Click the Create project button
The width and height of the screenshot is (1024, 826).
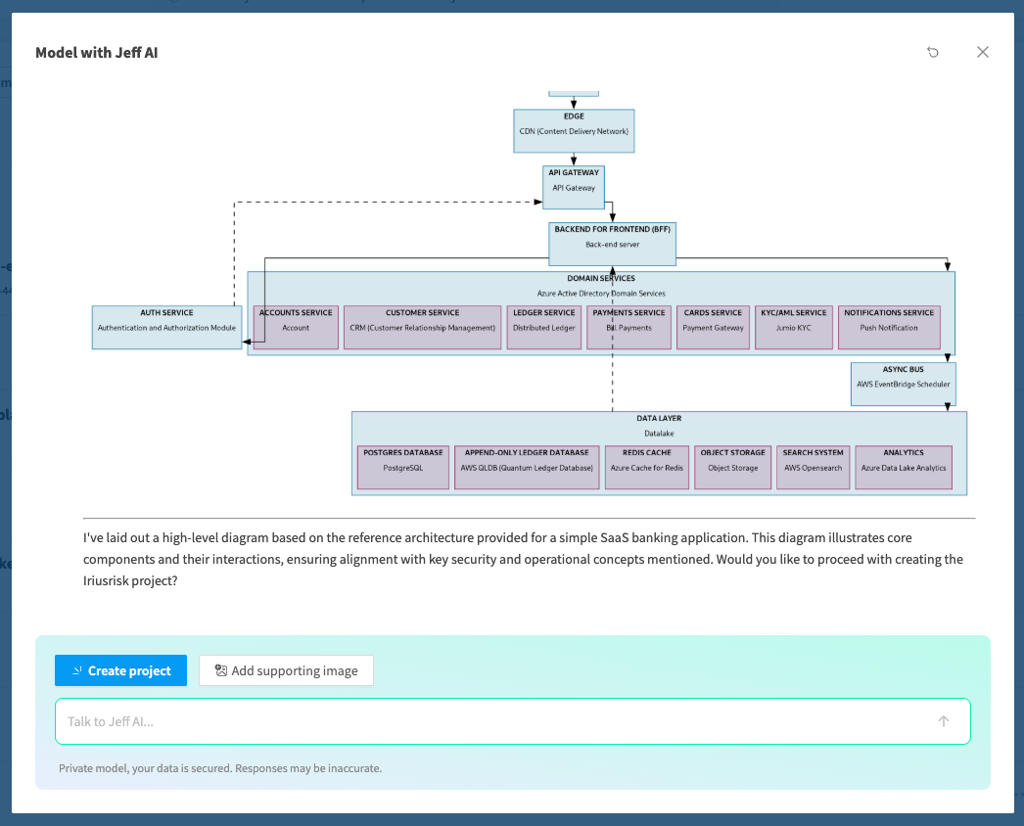pos(121,671)
